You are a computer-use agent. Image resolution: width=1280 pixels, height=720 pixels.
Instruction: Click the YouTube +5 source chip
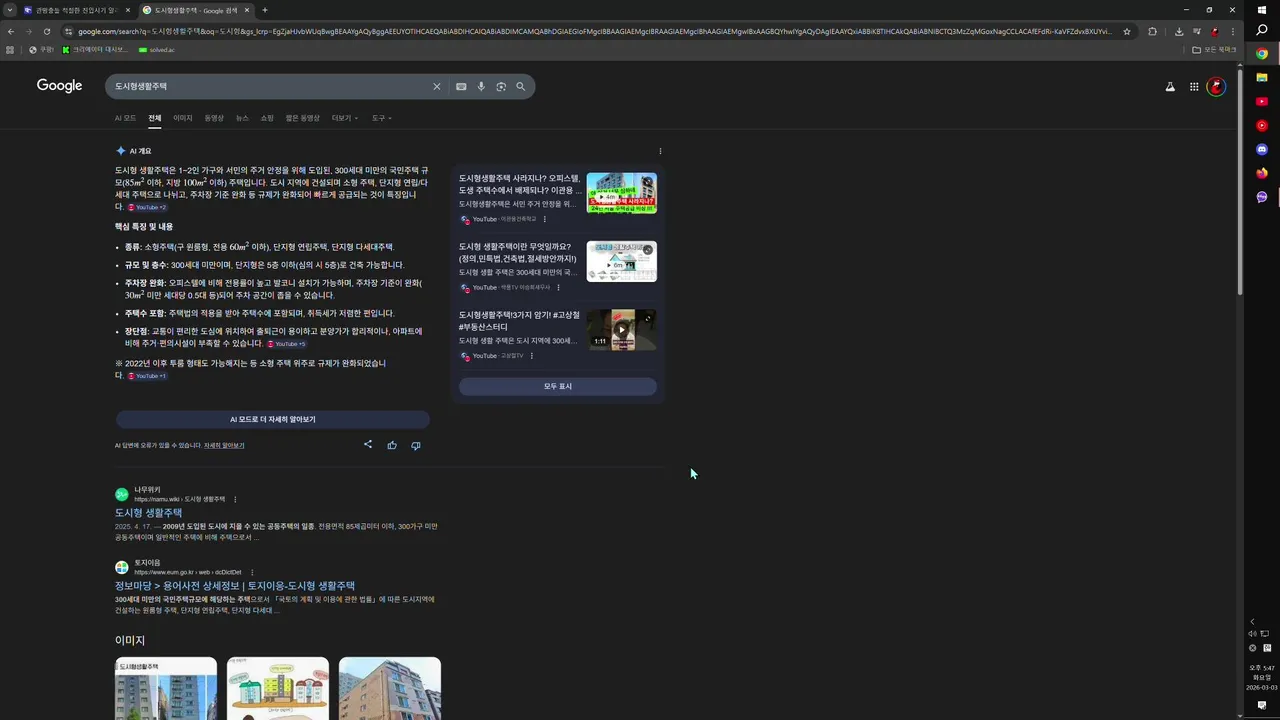click(287, 344)
